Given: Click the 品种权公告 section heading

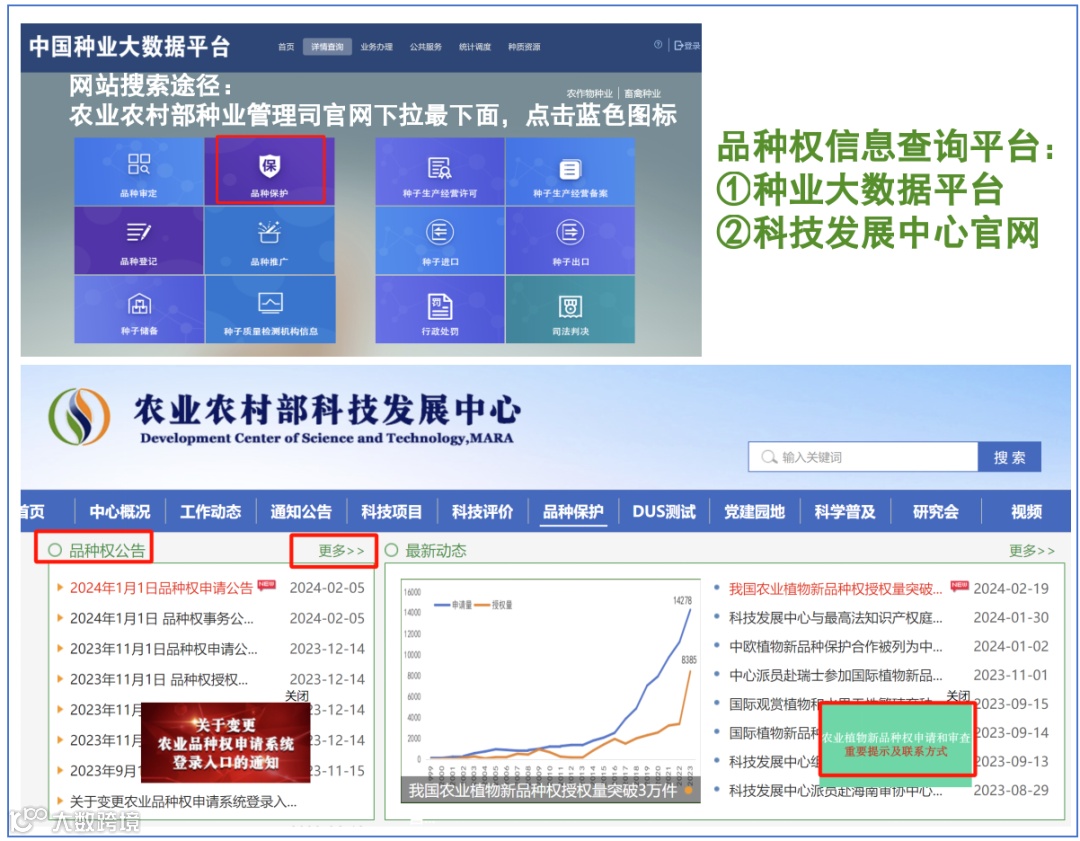Looking at the screenshot, I should point(107,550).
